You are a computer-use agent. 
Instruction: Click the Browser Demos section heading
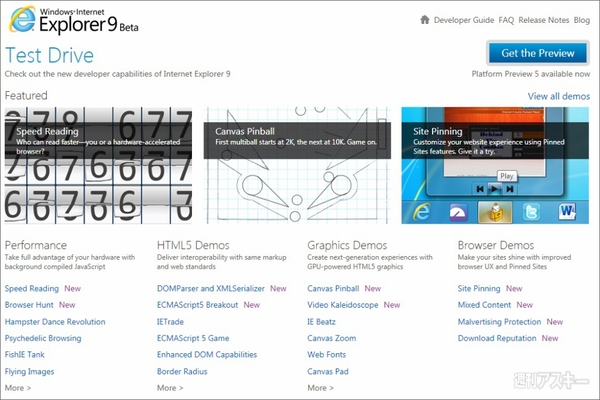click(x=496, y=245)
